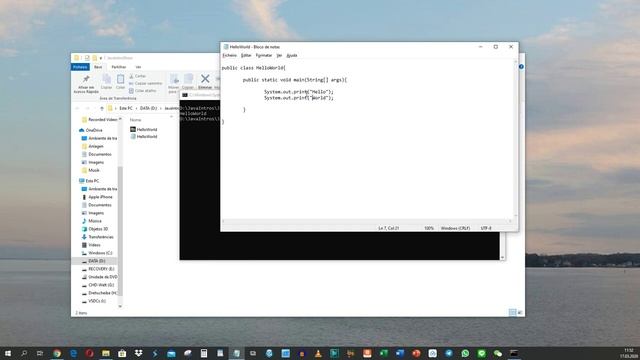640x360 pixels.
Task: Click Cortar in the Explorer ribbon
Action: point(138,76)
